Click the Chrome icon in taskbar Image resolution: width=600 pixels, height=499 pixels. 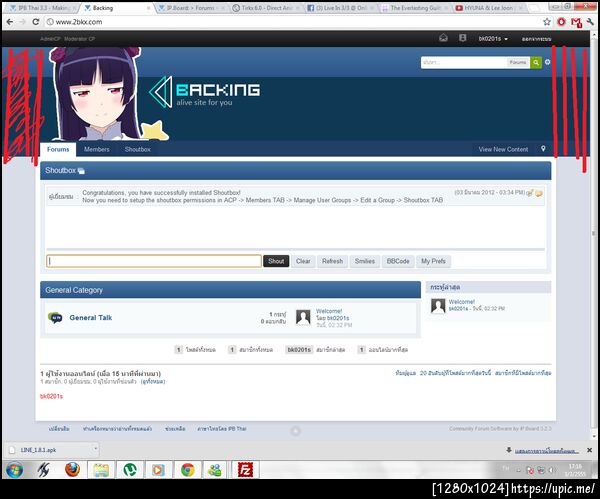point(188,470)
